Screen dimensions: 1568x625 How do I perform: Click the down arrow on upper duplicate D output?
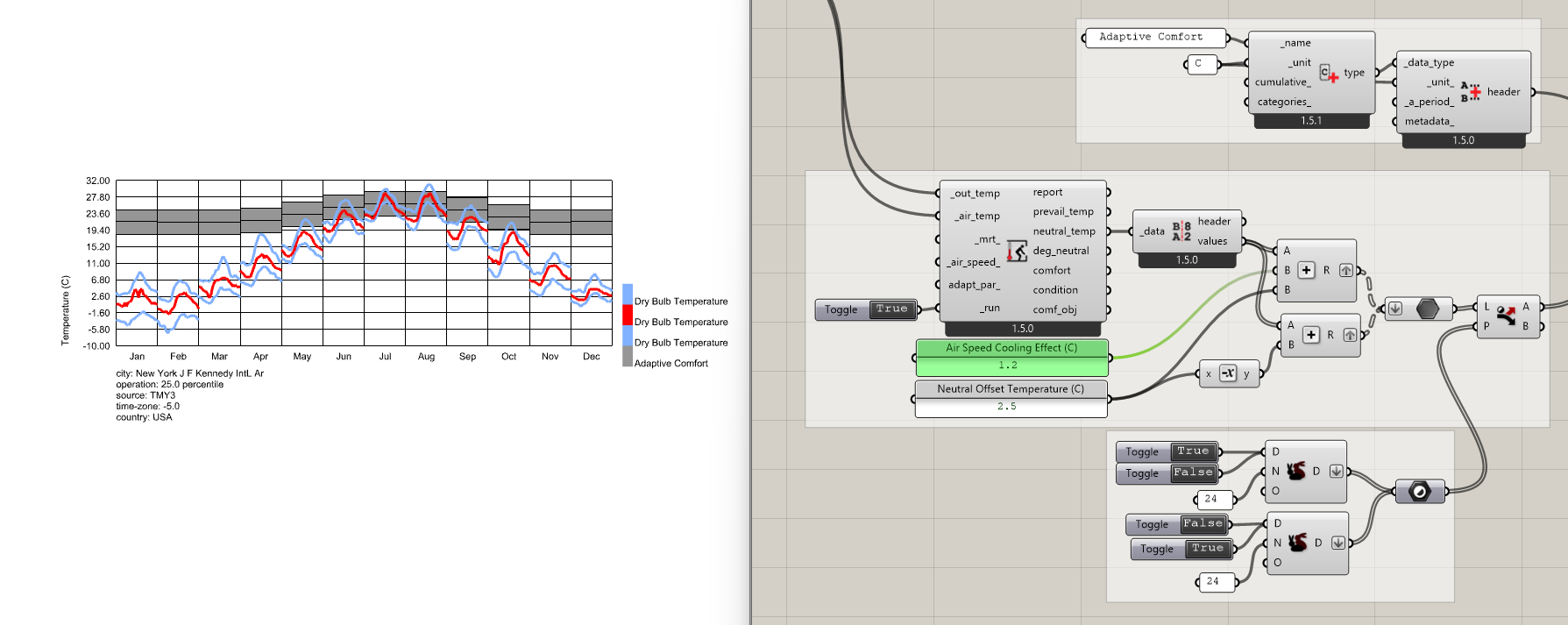(x=1336, y=471)
